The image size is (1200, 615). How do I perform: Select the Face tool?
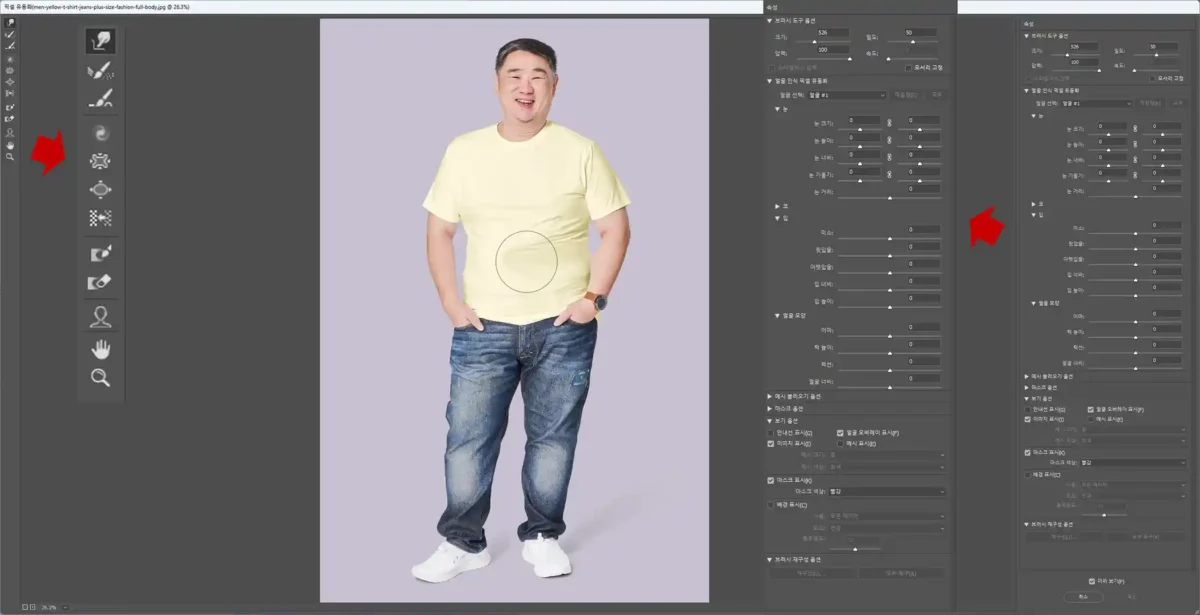click(100, 317)
